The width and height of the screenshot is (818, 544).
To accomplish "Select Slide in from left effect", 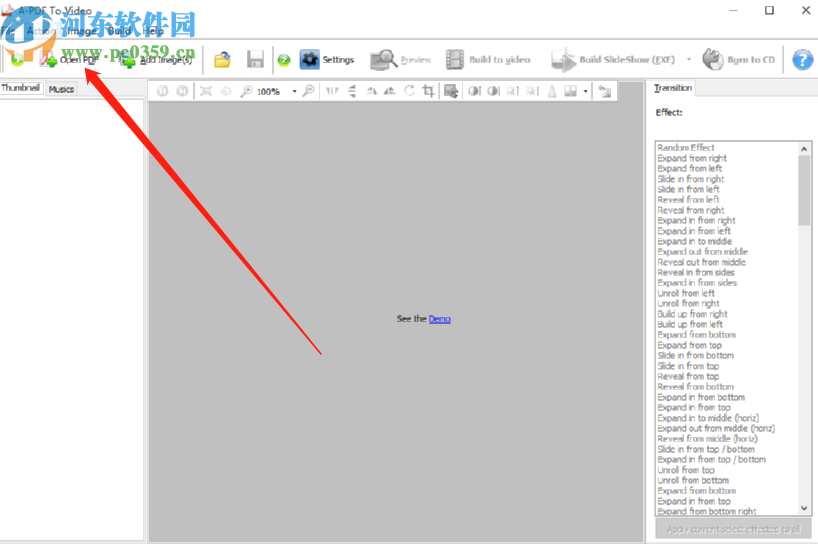I will coord(688,189).
